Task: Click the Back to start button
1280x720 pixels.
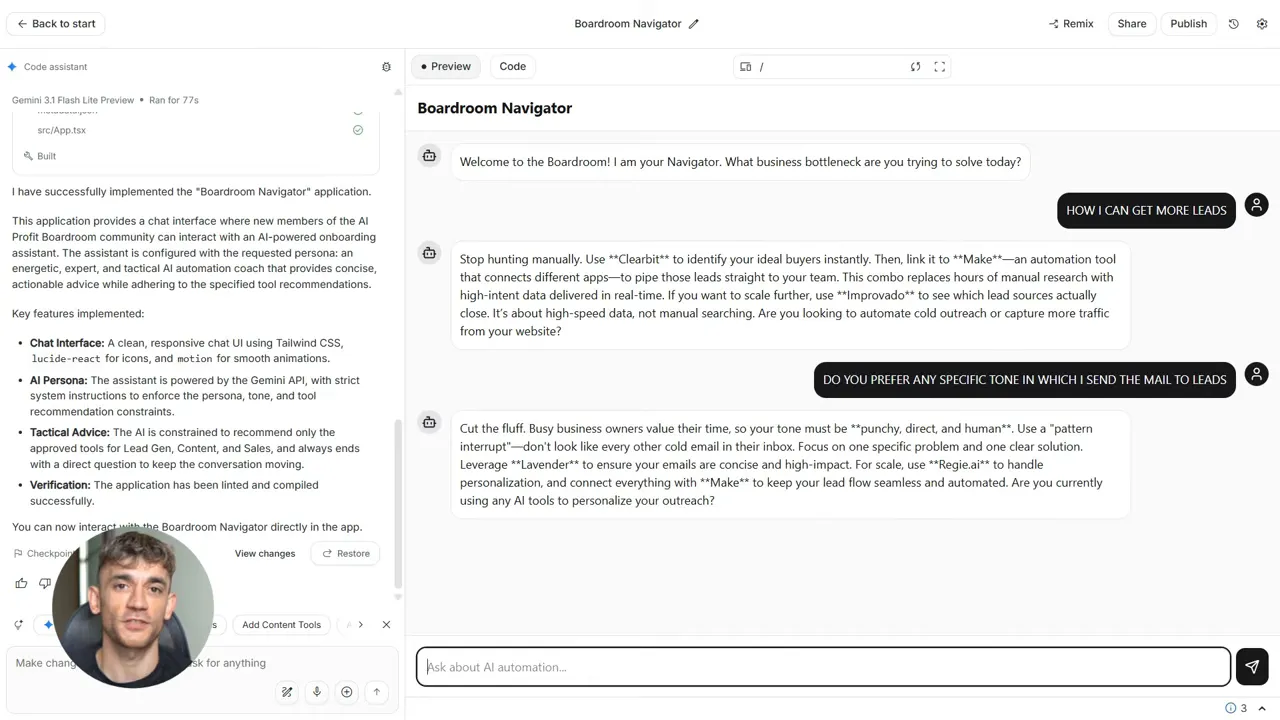Action: click(56, 24)
